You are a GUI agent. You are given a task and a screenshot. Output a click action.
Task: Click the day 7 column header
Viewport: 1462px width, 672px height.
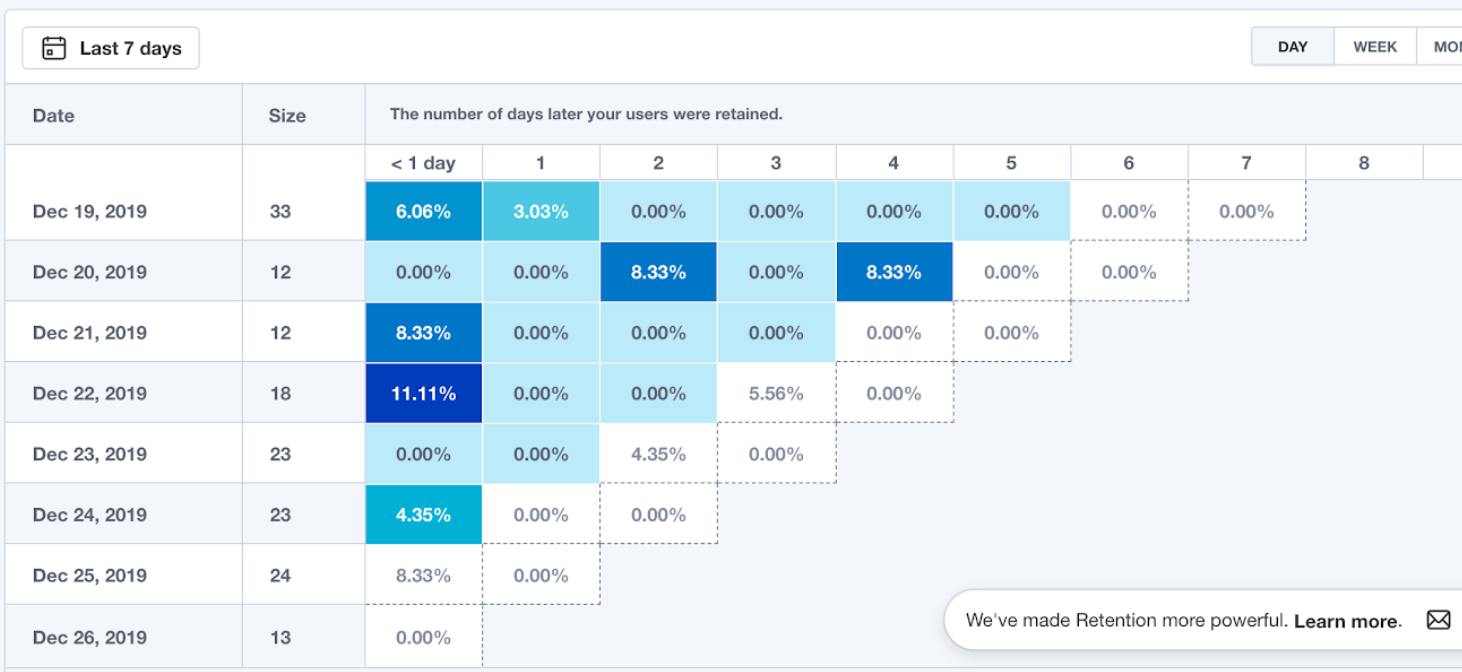pyautogui.click(x=1246, y=163)
